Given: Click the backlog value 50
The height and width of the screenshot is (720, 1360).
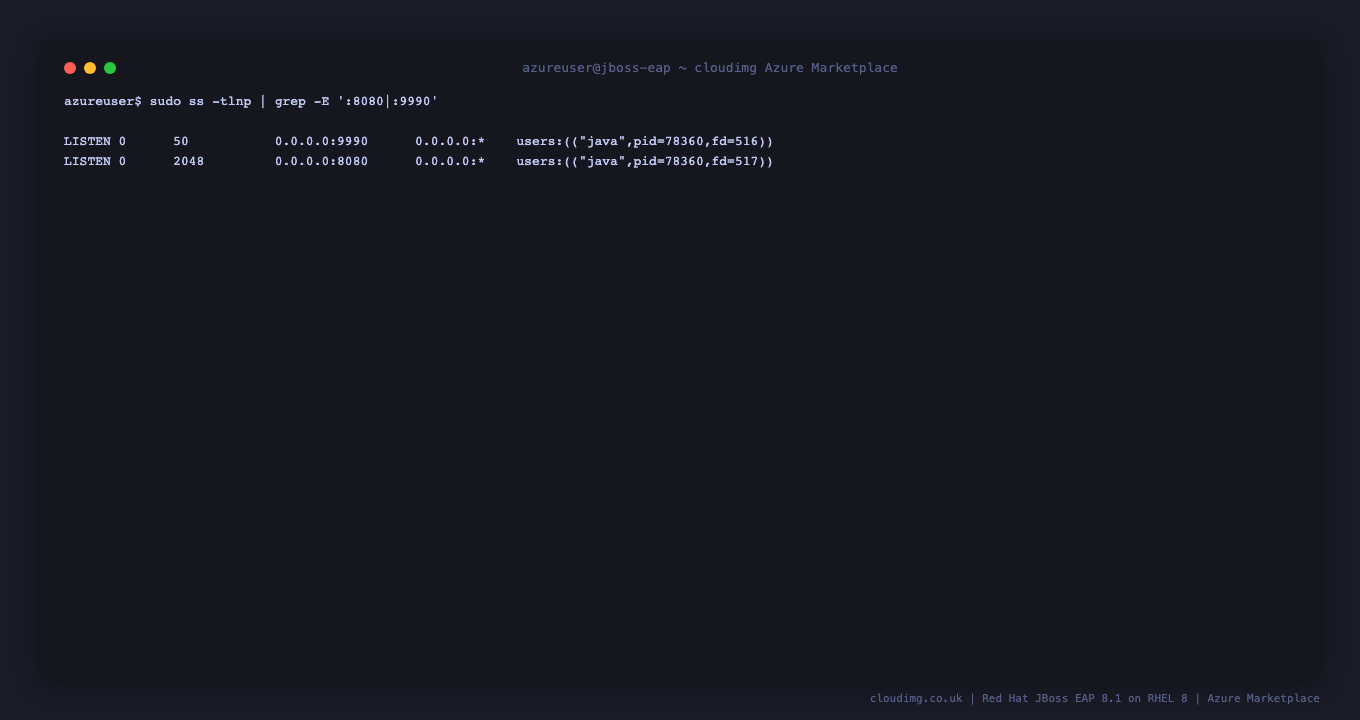Looking at the screenshot, I should pyautogui.click(x=181, y=141).
